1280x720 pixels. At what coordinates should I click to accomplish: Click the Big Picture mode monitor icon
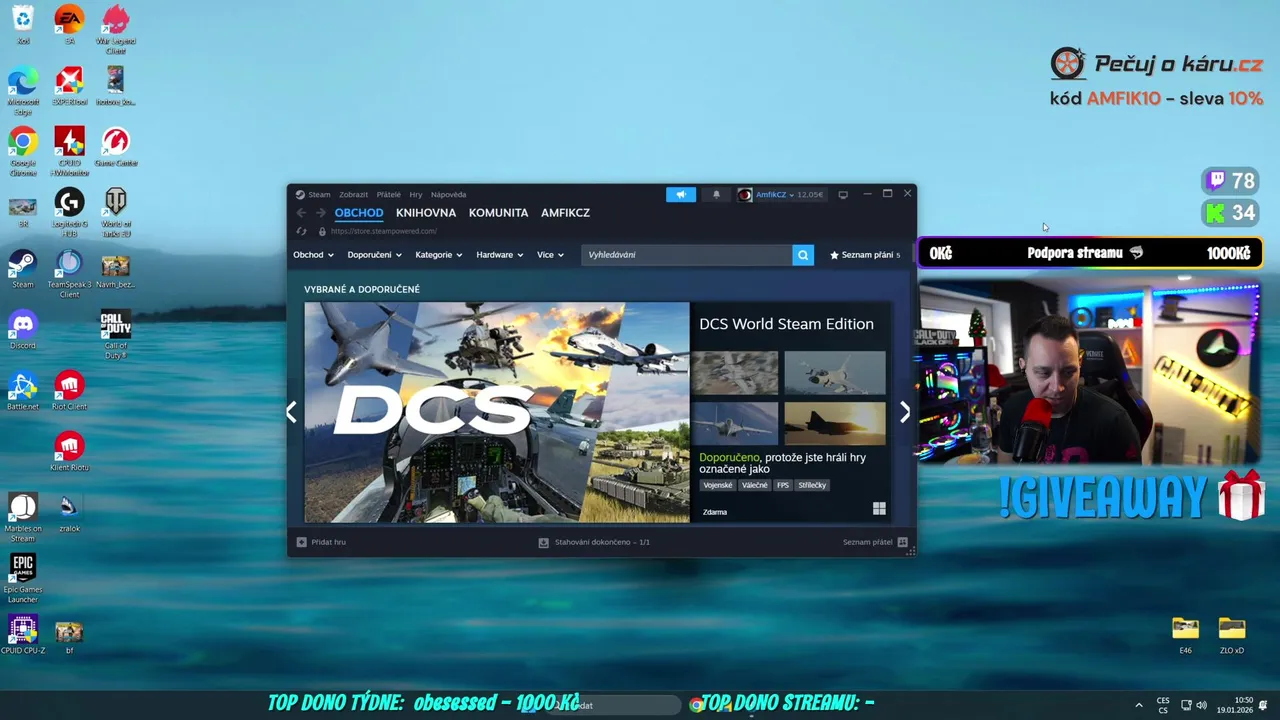click(843, 195)
